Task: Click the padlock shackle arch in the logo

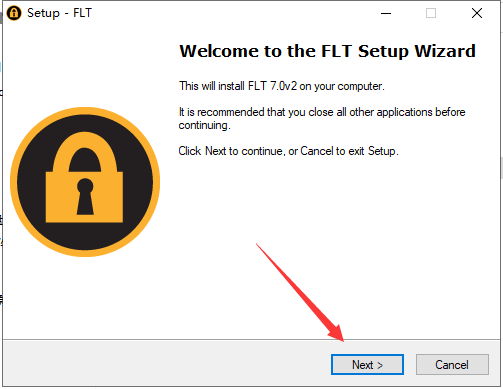Action: [85, 152]
